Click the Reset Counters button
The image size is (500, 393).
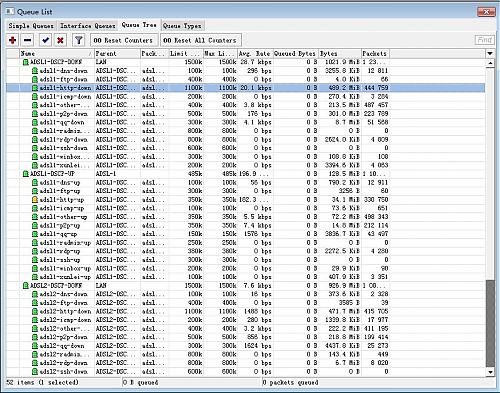point(123,40)
